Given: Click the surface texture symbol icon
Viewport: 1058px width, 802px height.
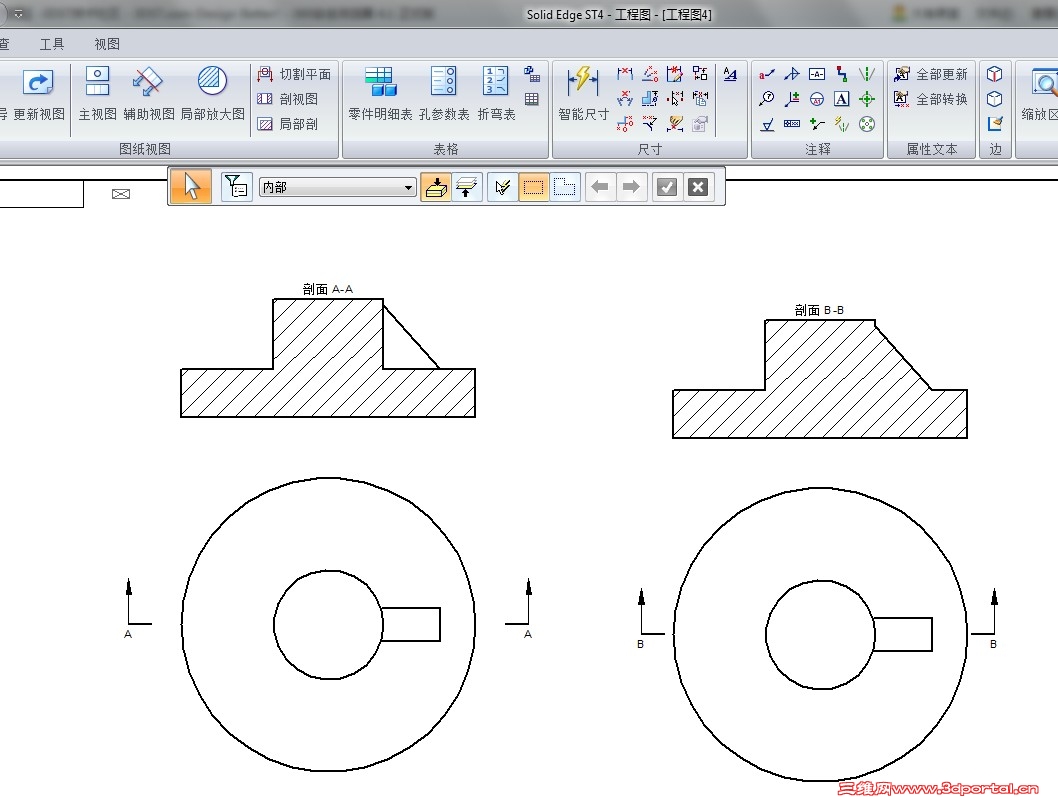Looking at the screenshot, I should click(x=767, y=124).
